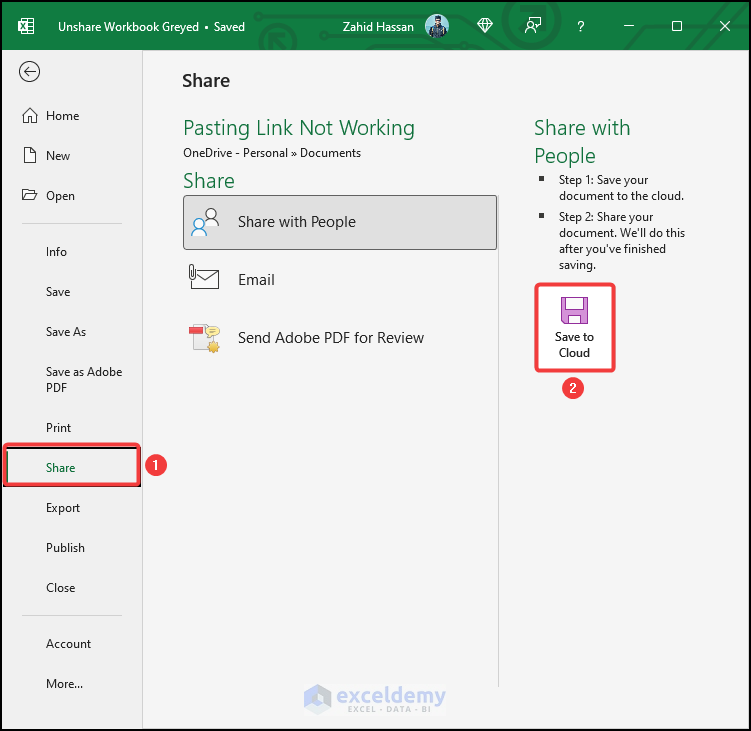Click the back arrow icon
Screen dimensions: 751x731
coord(30,71)
